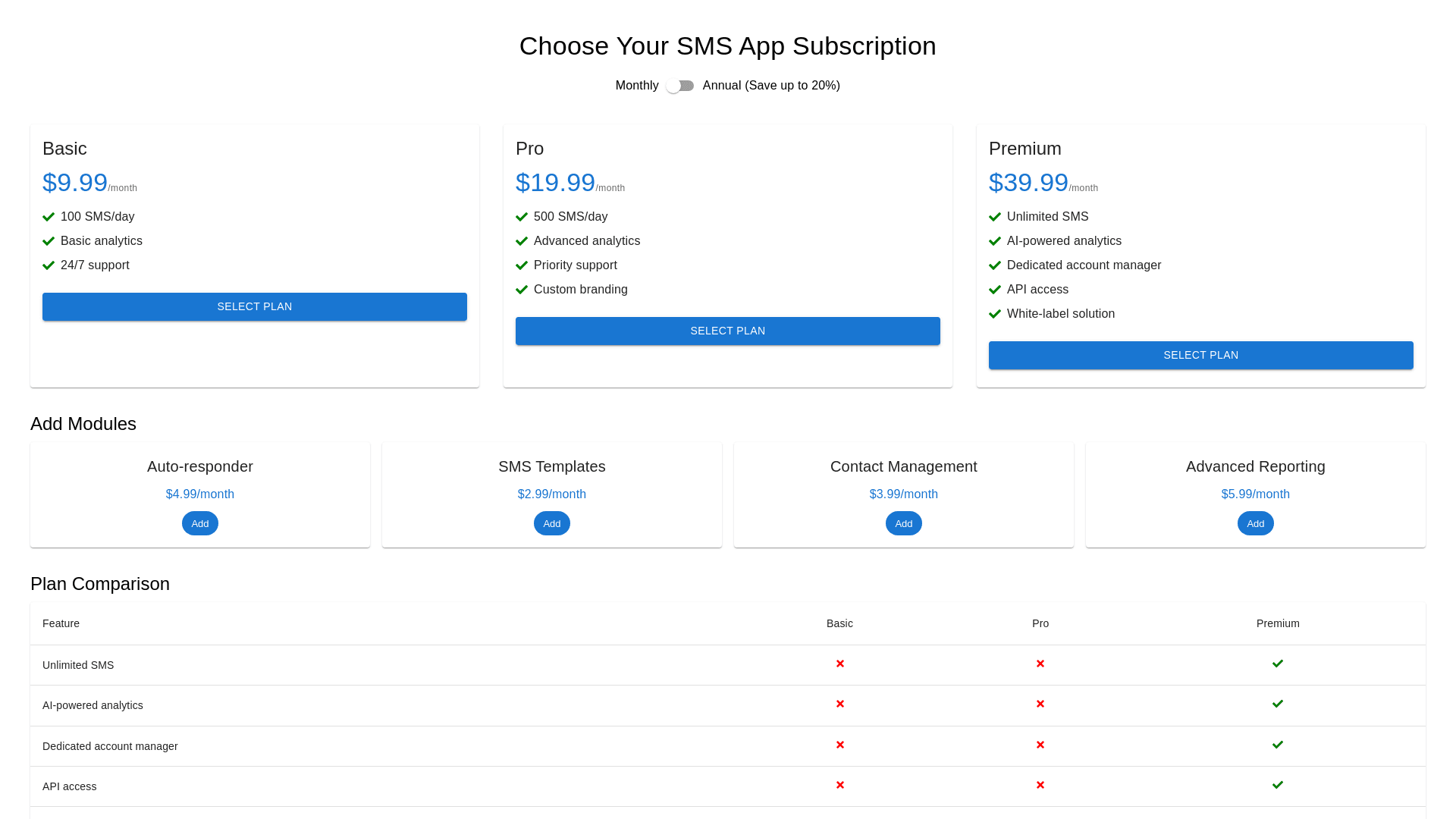Viewport: 1456px width, 819px height.
Task: Click Premium green check for Dedicated account manager
Action: [x=1278, y=745]
